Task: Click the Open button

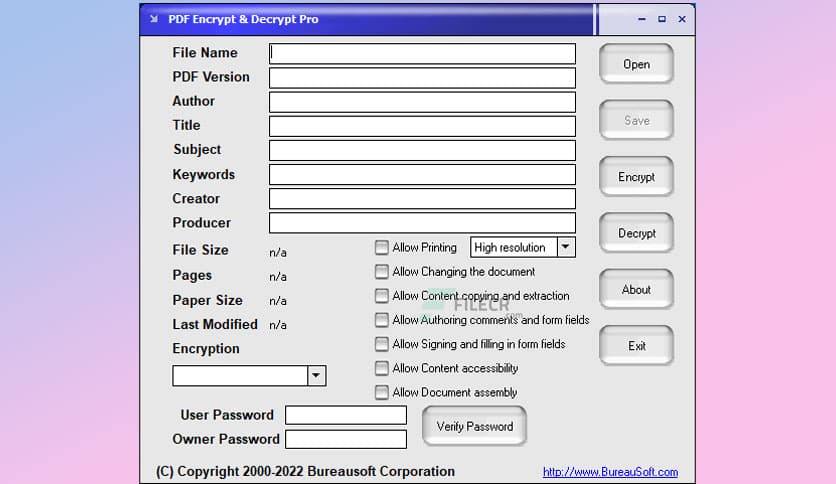Action: [636, 64]
